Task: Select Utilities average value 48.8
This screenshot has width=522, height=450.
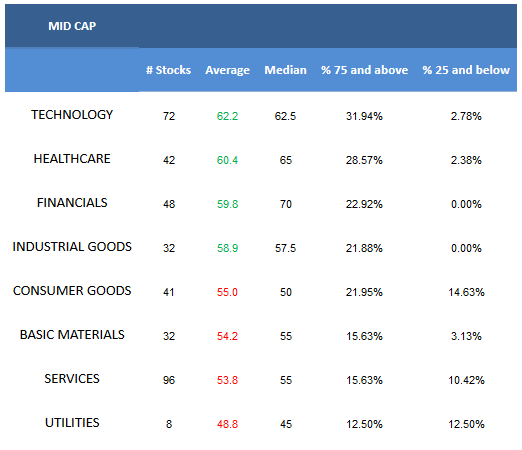Action: 227,424
